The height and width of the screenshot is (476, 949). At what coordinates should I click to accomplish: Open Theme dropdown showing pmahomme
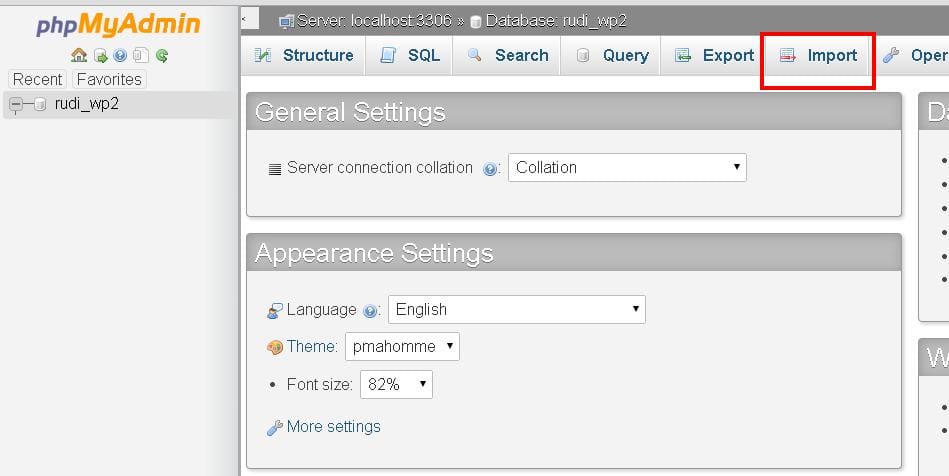click(402, 346)
